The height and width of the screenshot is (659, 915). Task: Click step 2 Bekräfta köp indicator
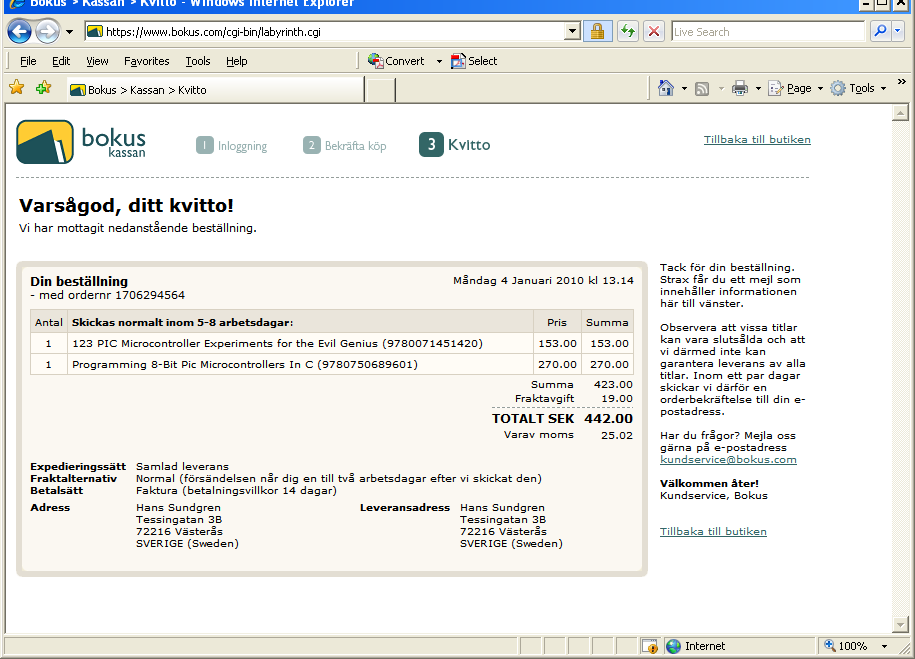pyautogui.click(x=344, y=145)
